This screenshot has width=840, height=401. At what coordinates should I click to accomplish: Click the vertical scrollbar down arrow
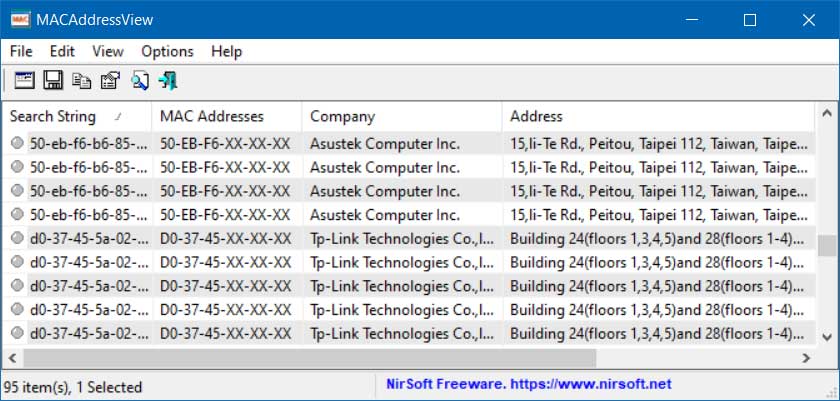click(827, 337)
